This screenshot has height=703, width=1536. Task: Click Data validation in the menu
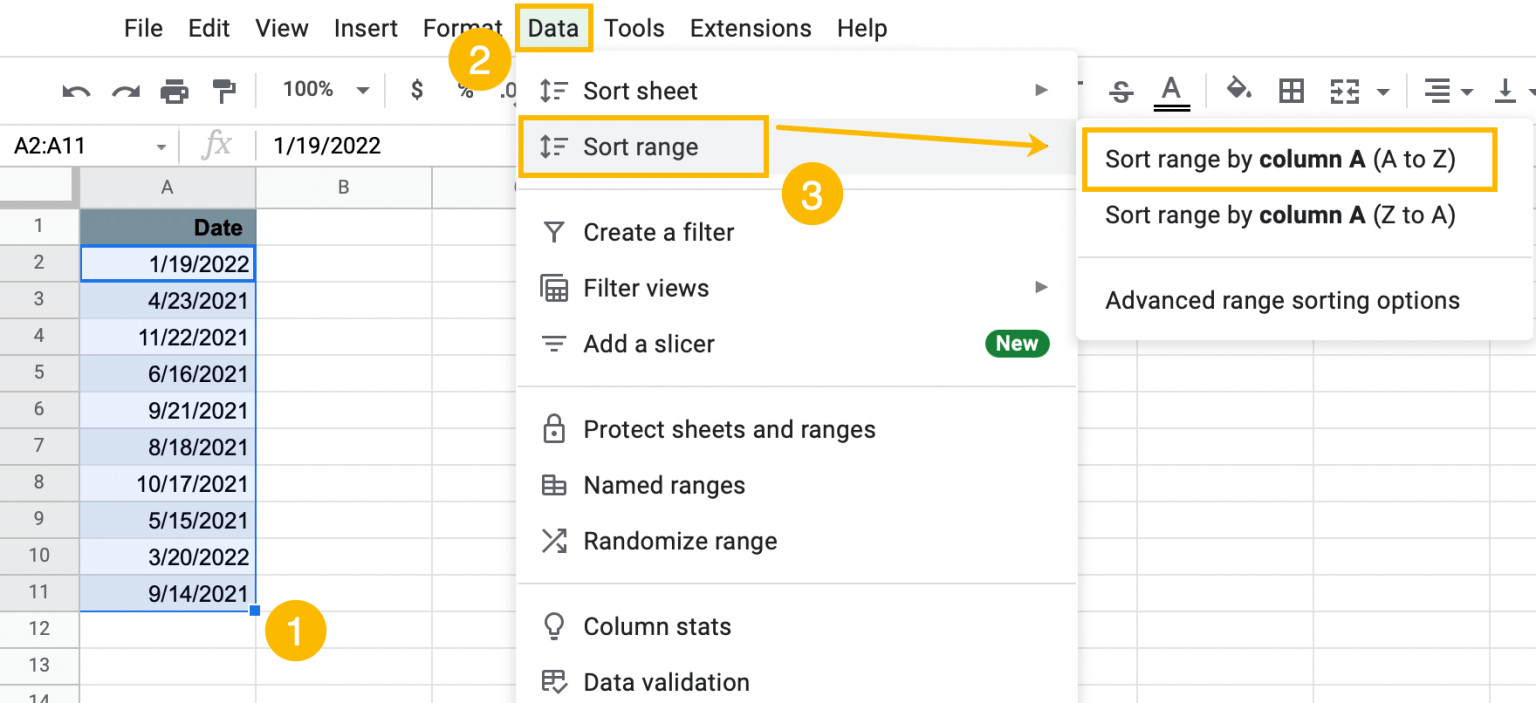coord(666,682)
